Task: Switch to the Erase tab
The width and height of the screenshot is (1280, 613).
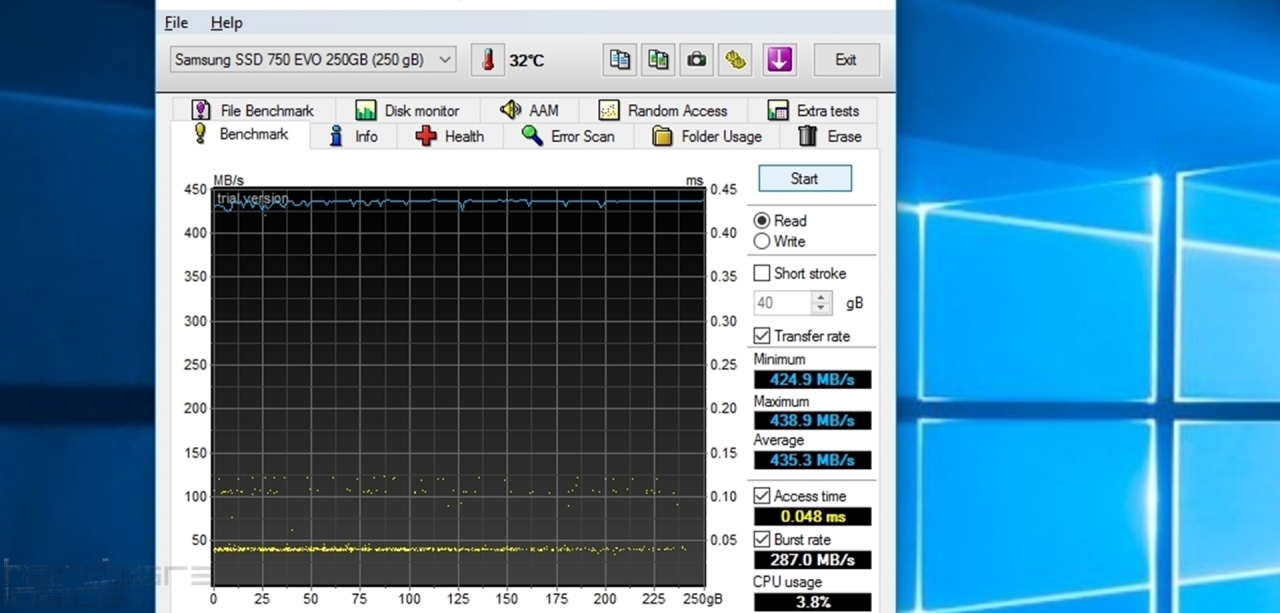Action: click(x=830, y=136)
